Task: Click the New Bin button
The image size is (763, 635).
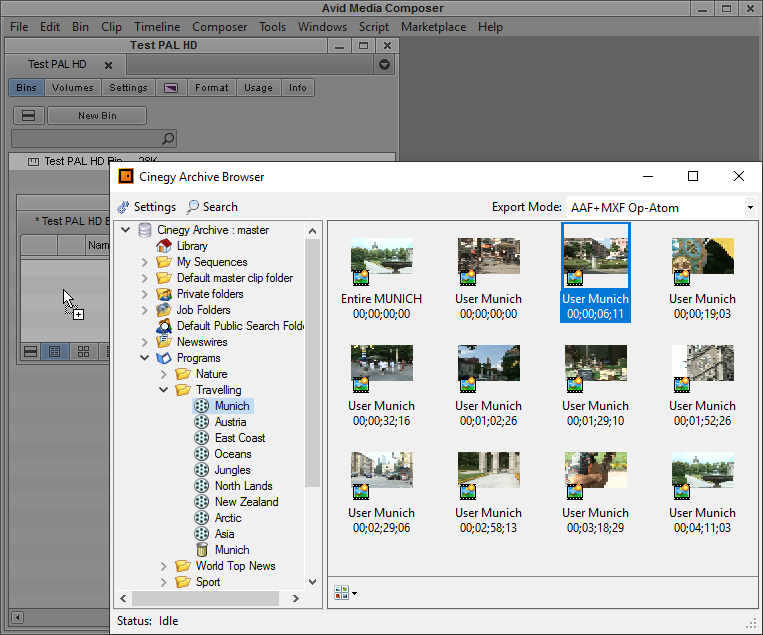Action: [97, 116]
